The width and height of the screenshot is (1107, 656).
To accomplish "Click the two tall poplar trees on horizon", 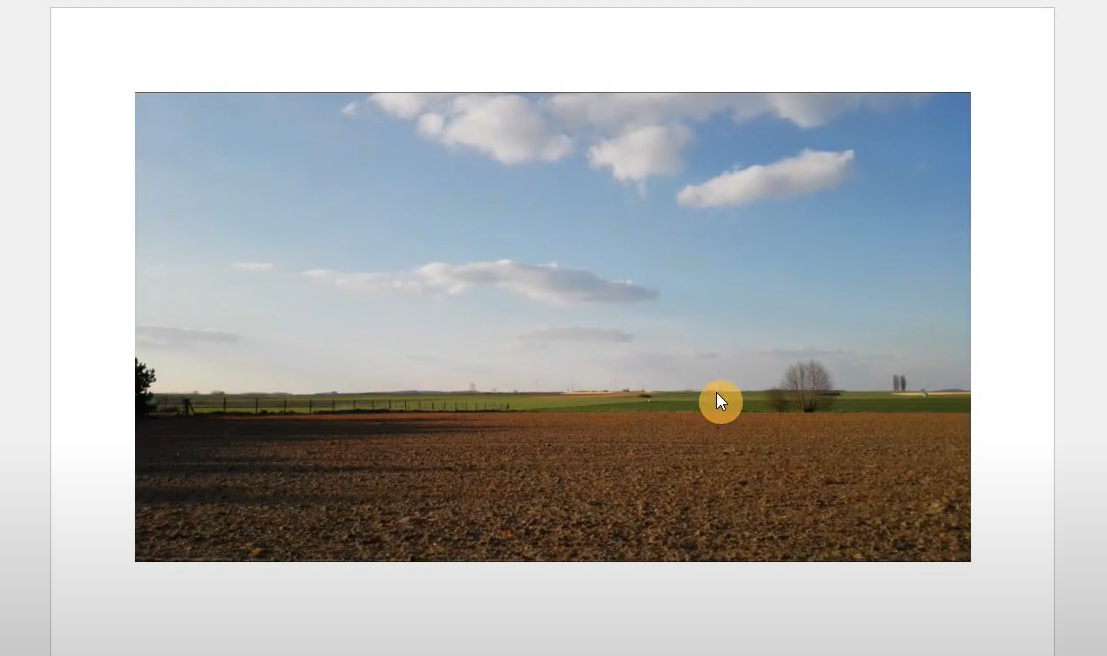I will 899,383.
